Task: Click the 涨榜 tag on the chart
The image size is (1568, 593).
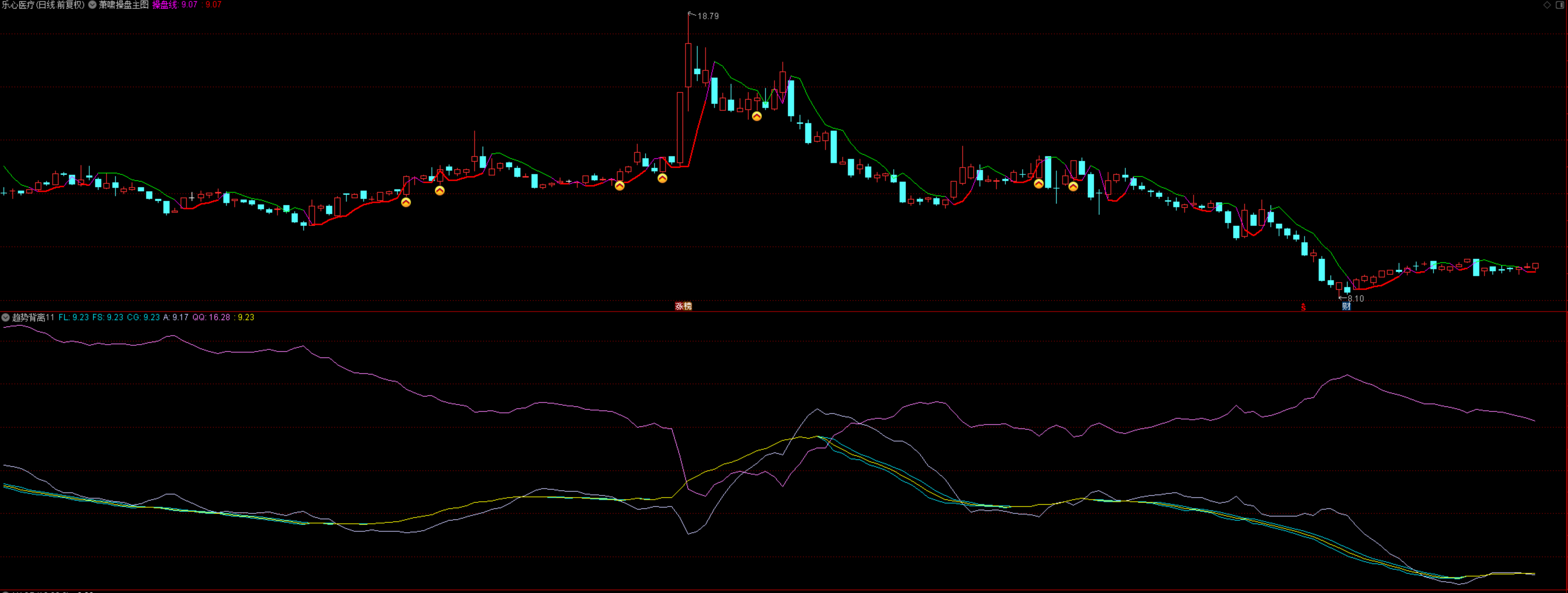Action: [x=683, y=306]
